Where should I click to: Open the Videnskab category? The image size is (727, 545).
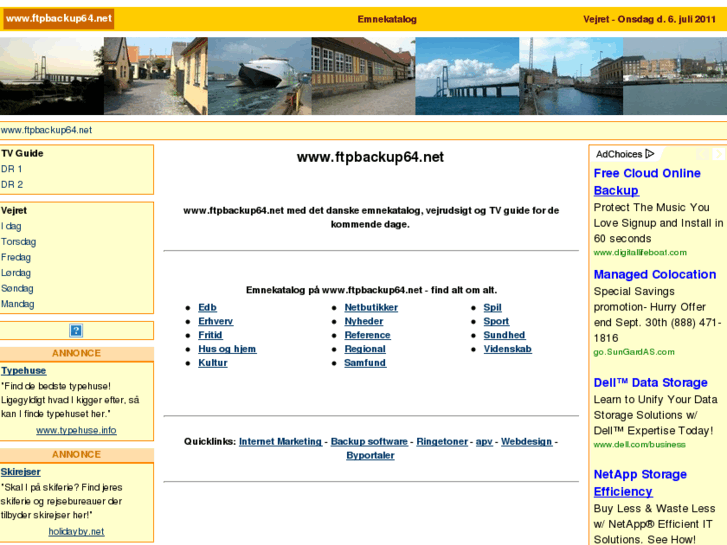click(x=507, y=349)
